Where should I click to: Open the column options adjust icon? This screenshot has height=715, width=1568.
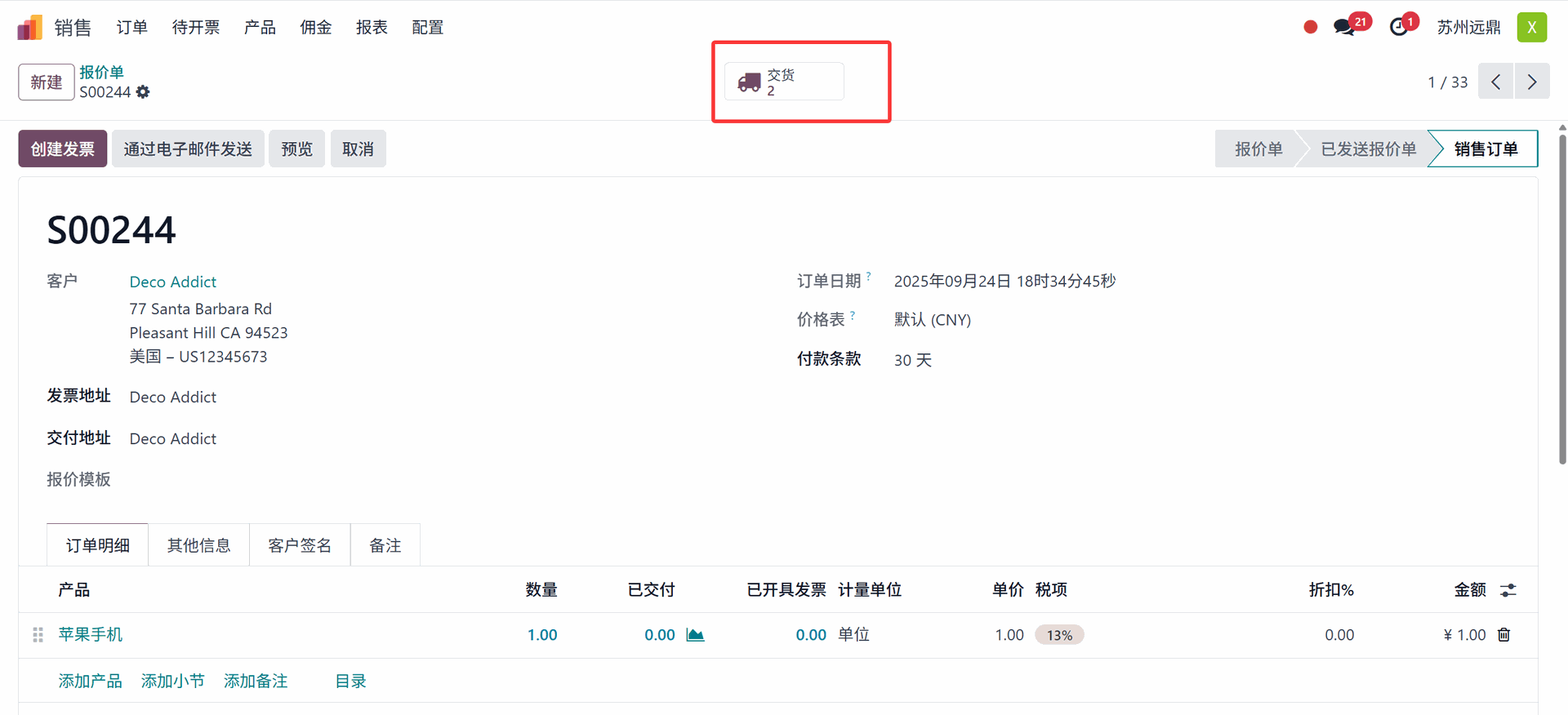(x=1508, y=590)
